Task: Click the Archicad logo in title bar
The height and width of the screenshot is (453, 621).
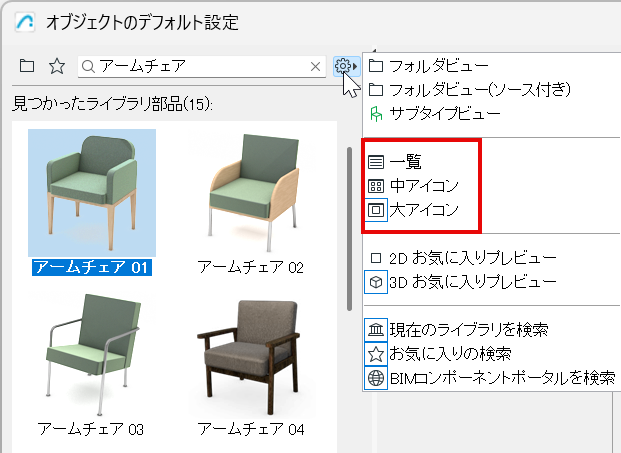Action: (25, 22)
